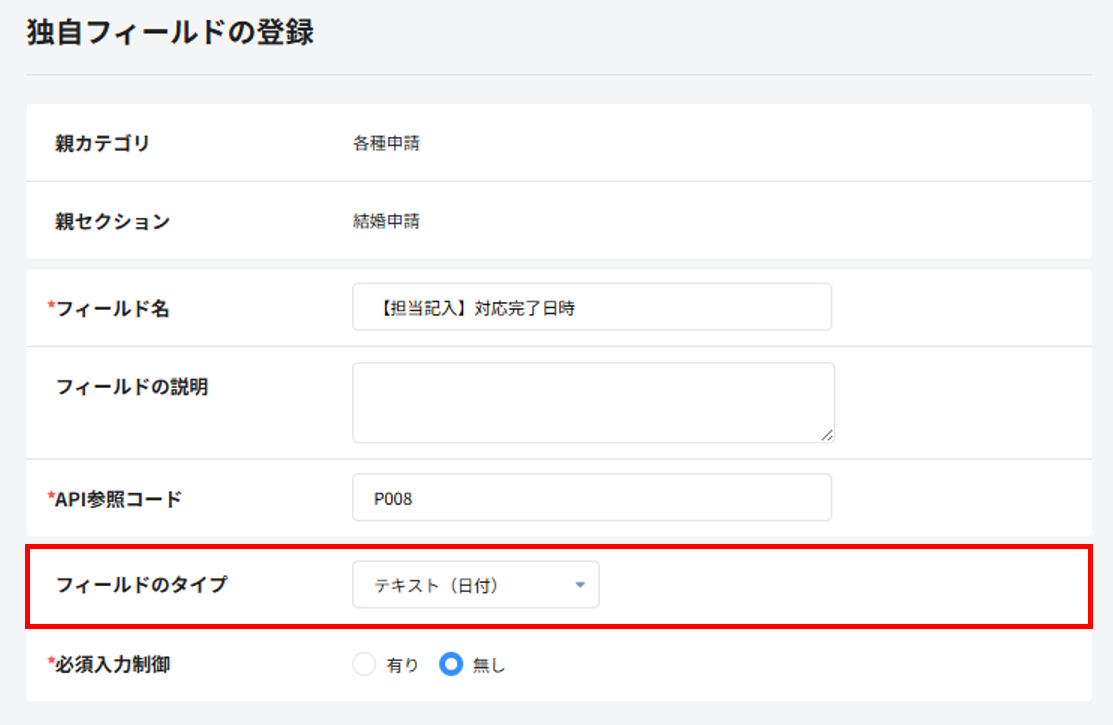
Task: Click the API参照コード input containing P008
Action: (x=591, y=497)
